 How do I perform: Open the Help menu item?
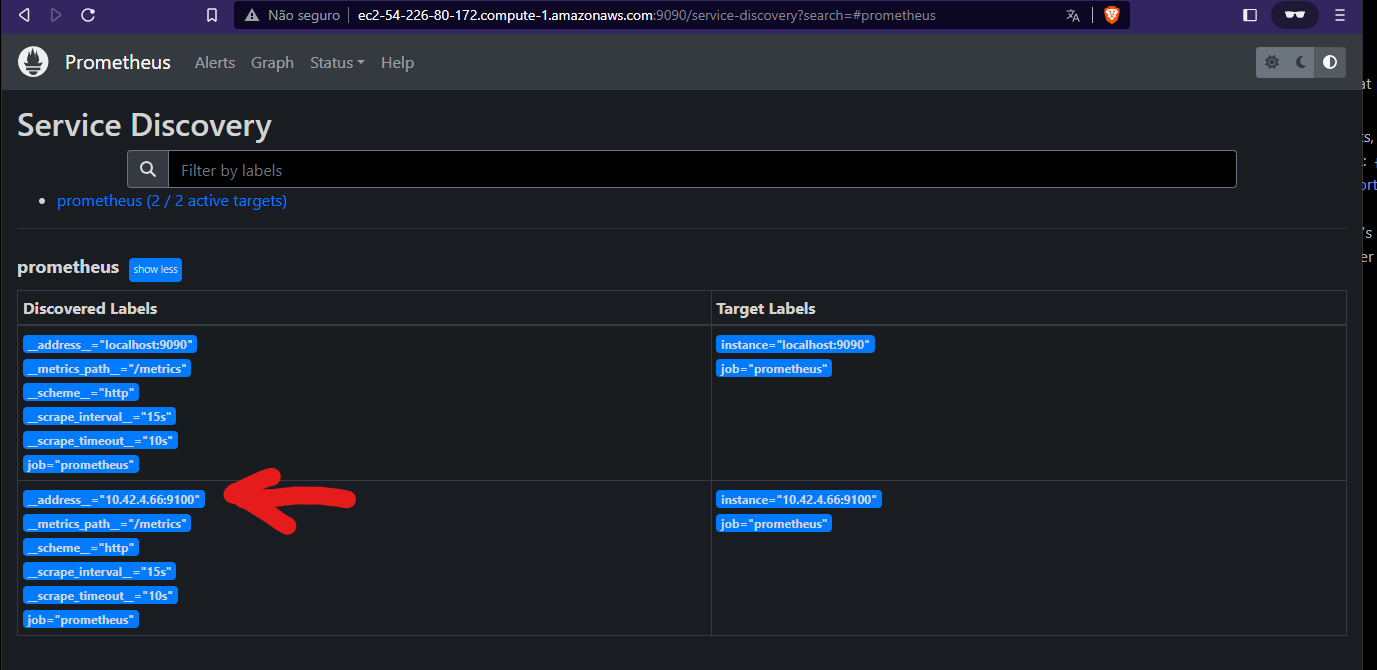397,62
